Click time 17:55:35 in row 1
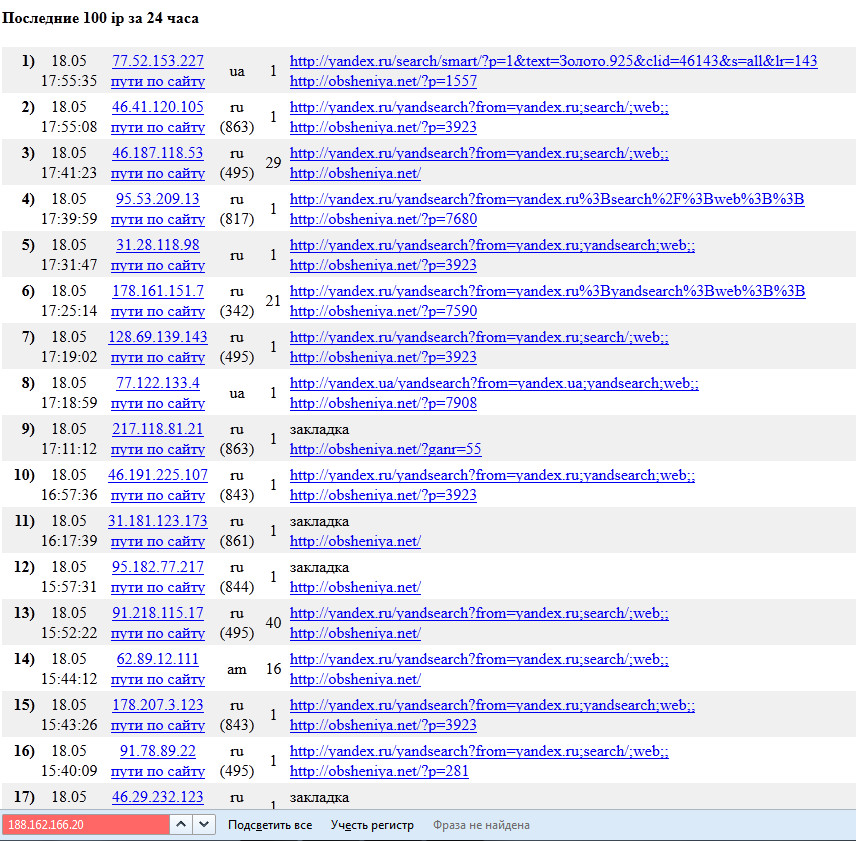The image size is (856, 841). click(x=69, y=81)
